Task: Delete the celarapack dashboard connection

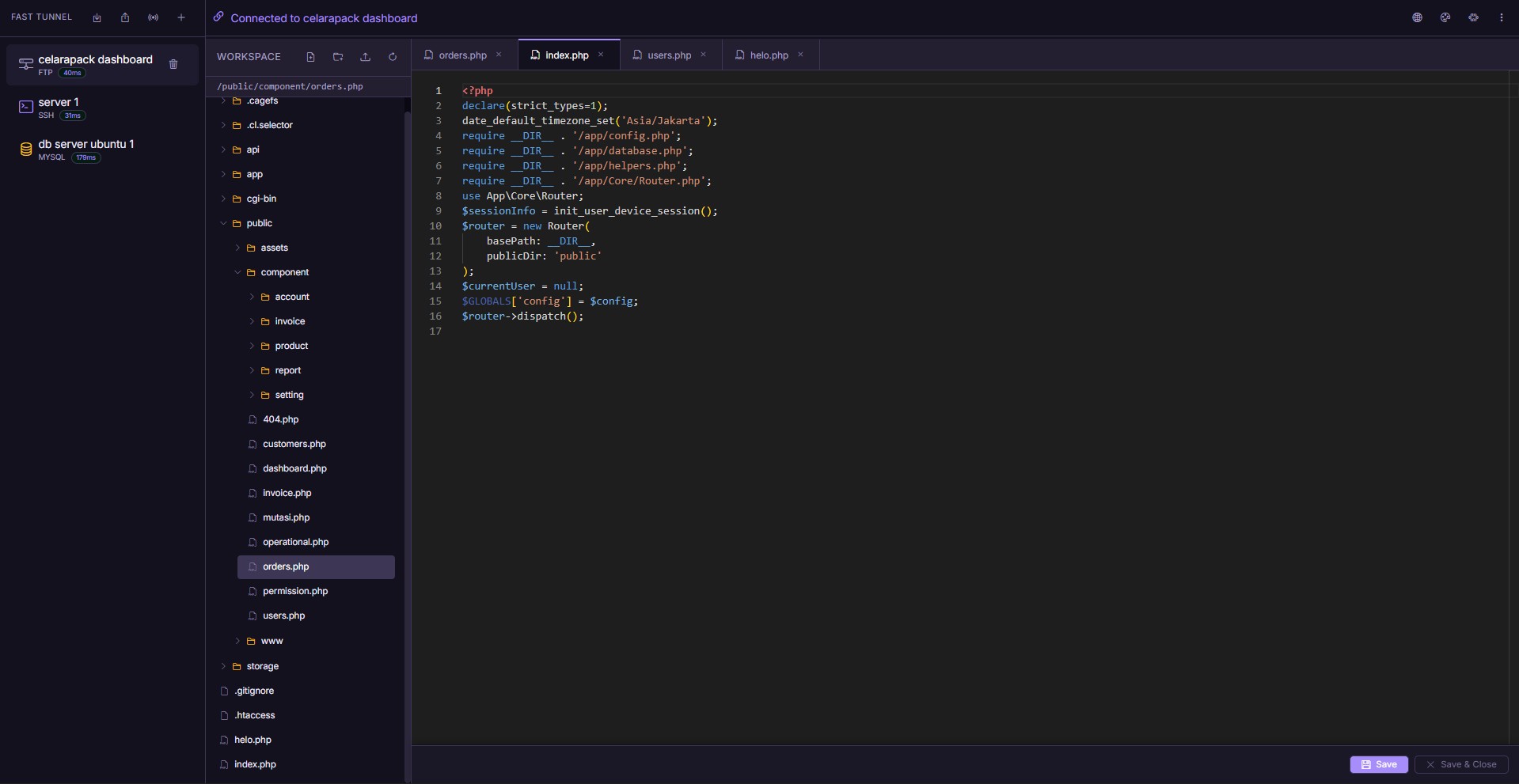Action: [173, 64]
